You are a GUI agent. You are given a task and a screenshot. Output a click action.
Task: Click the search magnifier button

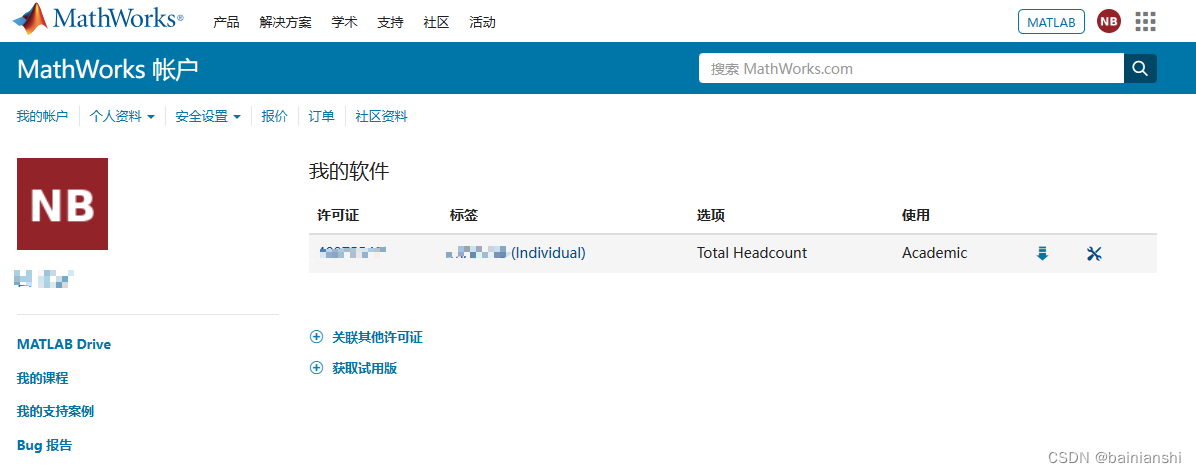pyautogui.click(x=1140, y=69)
